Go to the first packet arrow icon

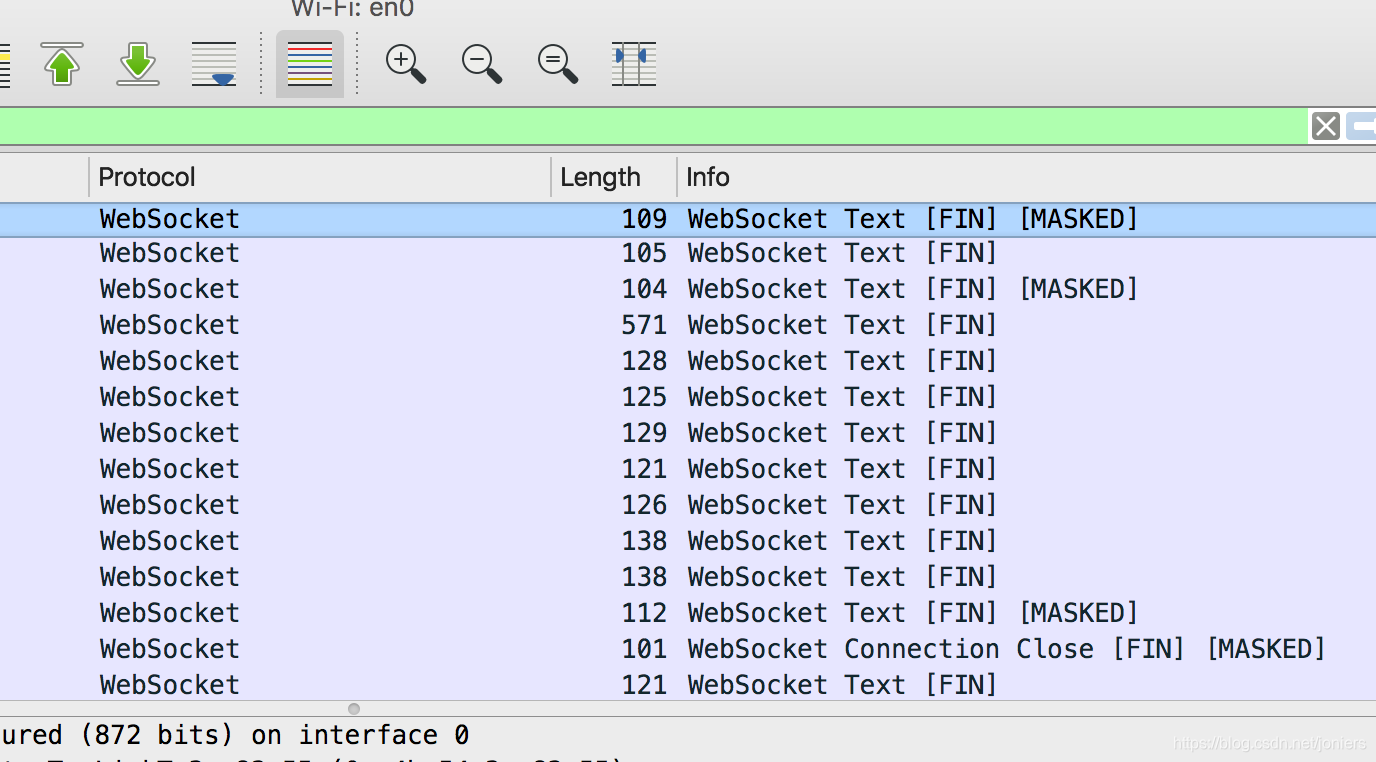coord(62,64)
